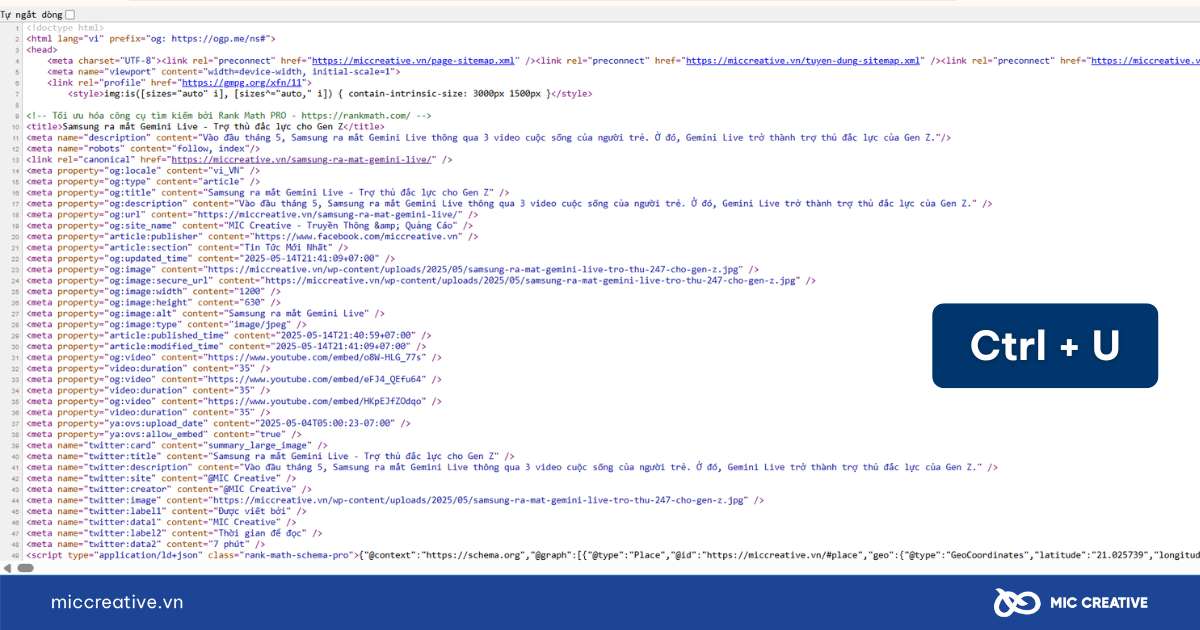Click the twitter:image line
Viewport: 1200px width, 630px height.
click(396, 500)
